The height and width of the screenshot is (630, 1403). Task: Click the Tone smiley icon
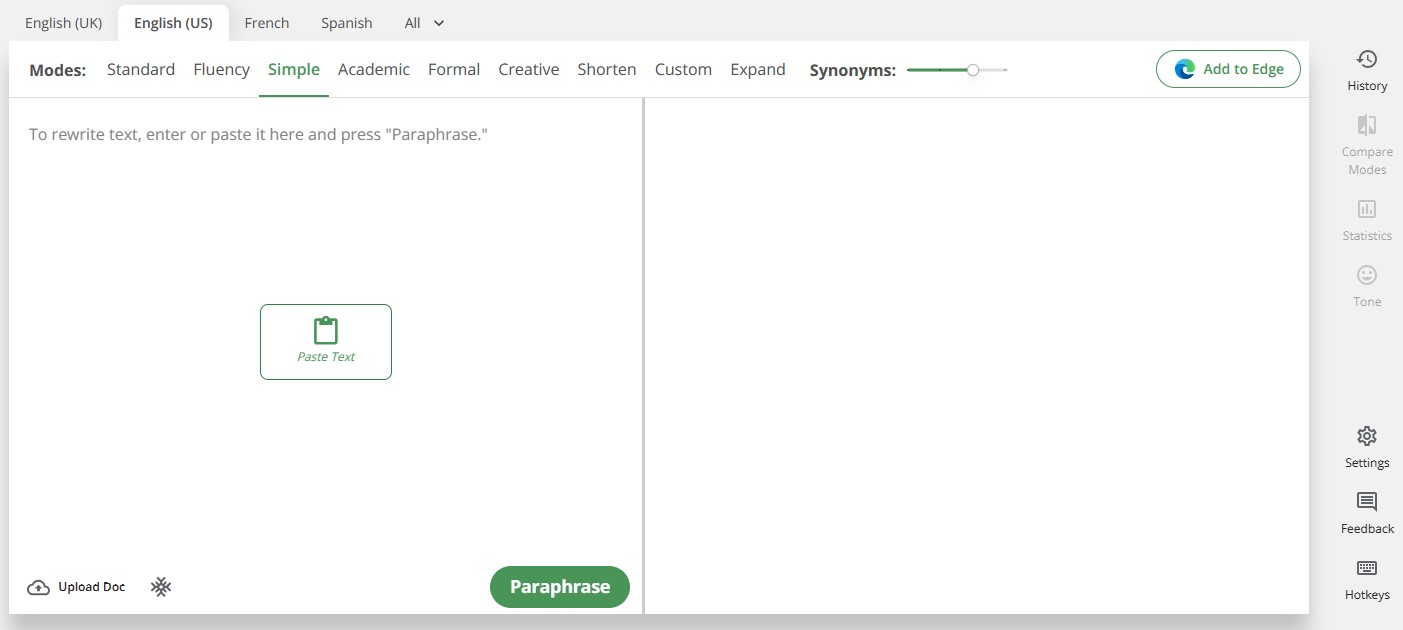pos(1367,275)
